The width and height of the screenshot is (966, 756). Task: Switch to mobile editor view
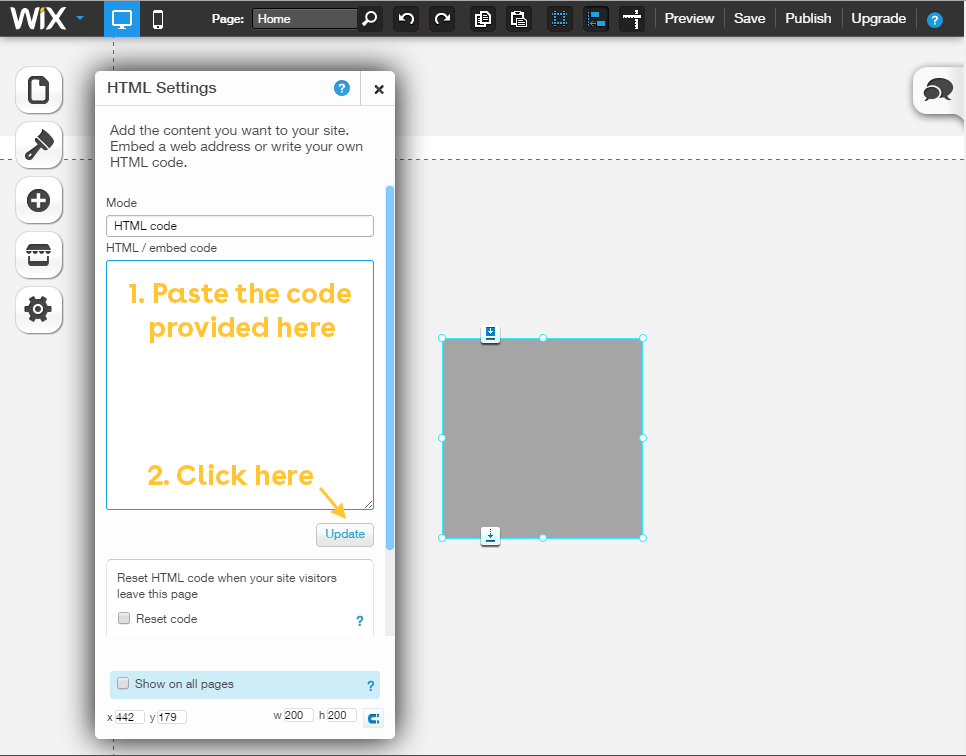158,19
